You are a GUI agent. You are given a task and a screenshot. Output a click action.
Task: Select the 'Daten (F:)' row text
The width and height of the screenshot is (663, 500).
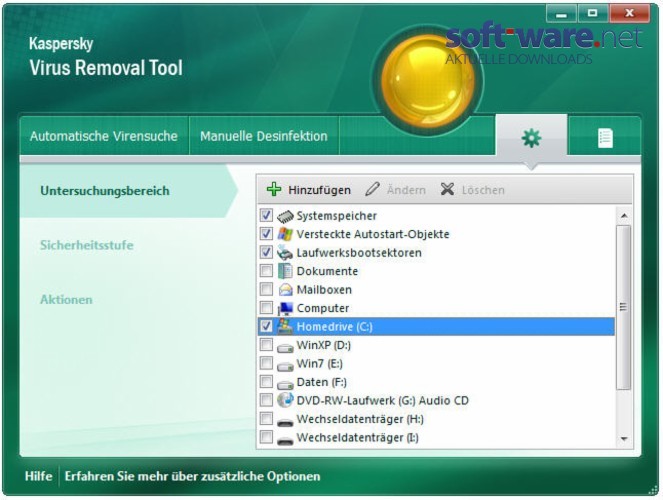click(322, 382)
